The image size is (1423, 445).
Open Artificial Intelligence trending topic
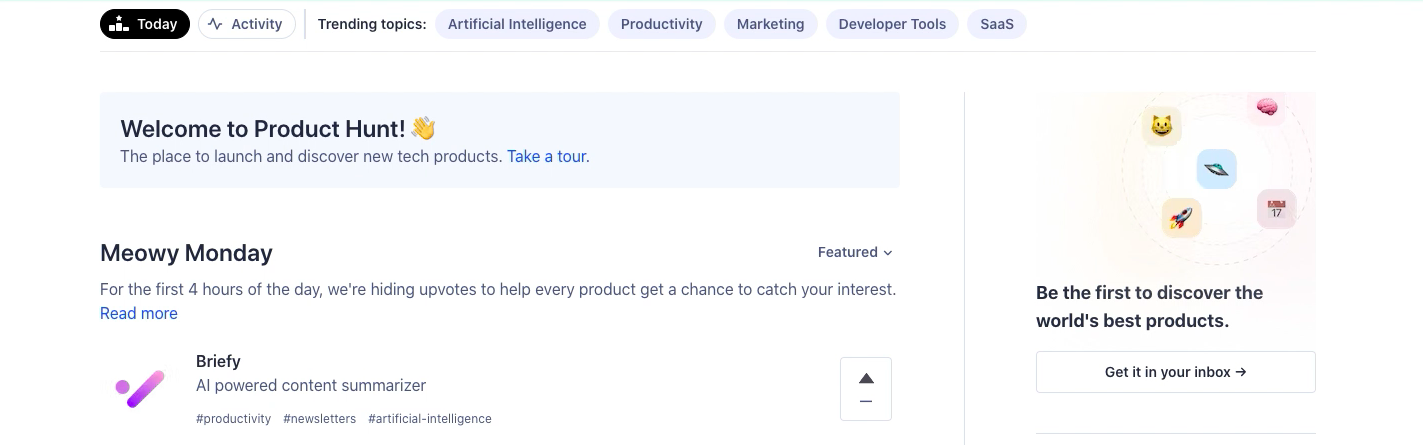pyautogui.click(x=517, y=24)
